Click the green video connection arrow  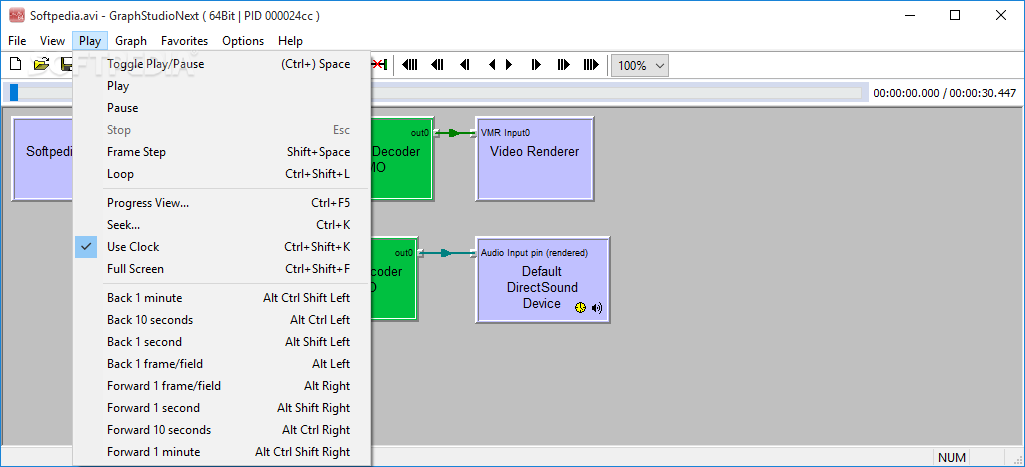click(x=454, y=133)
